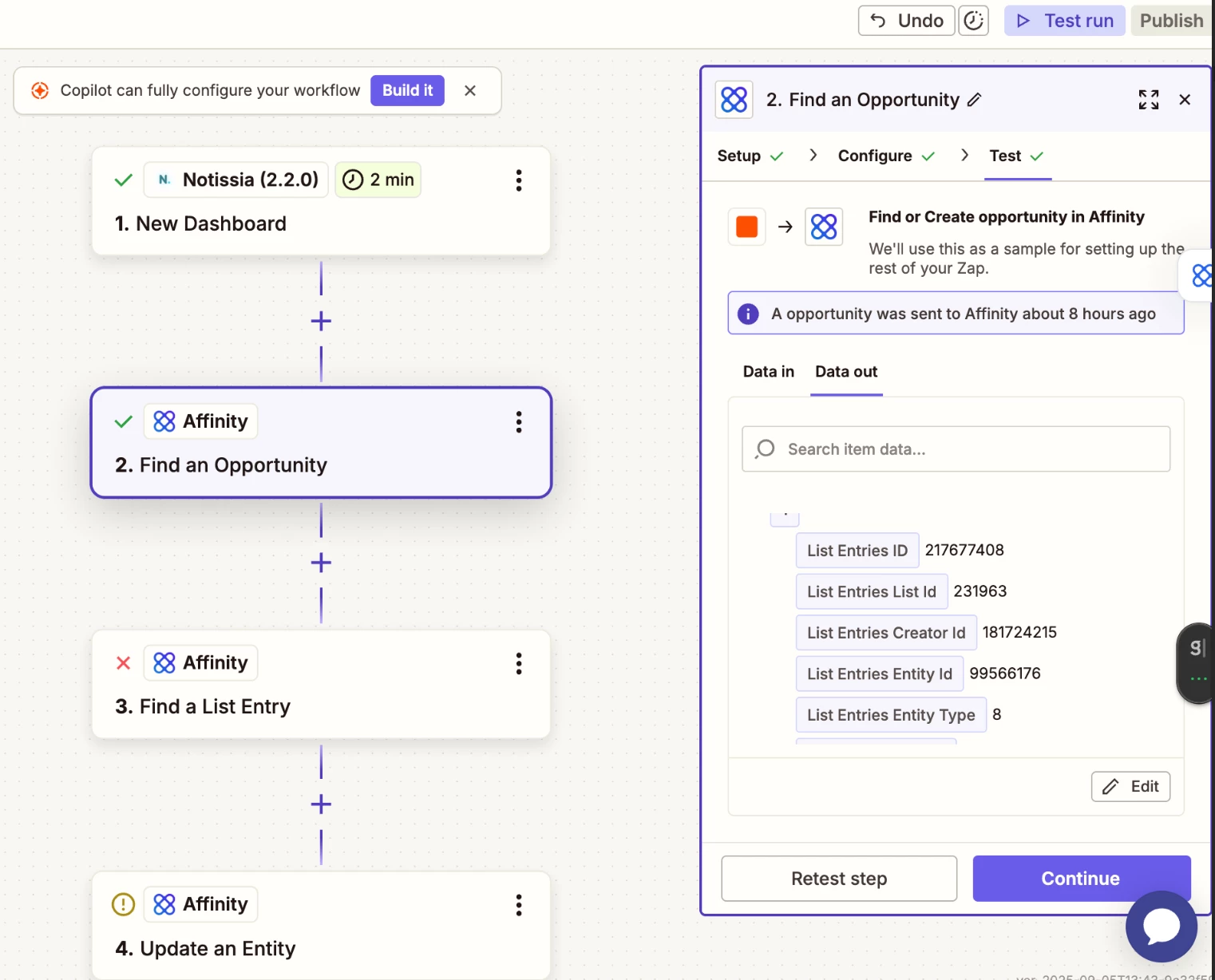Open menu for Find a List Entry step
This screenshot has height=980, width=1215.
coord(519,664)
